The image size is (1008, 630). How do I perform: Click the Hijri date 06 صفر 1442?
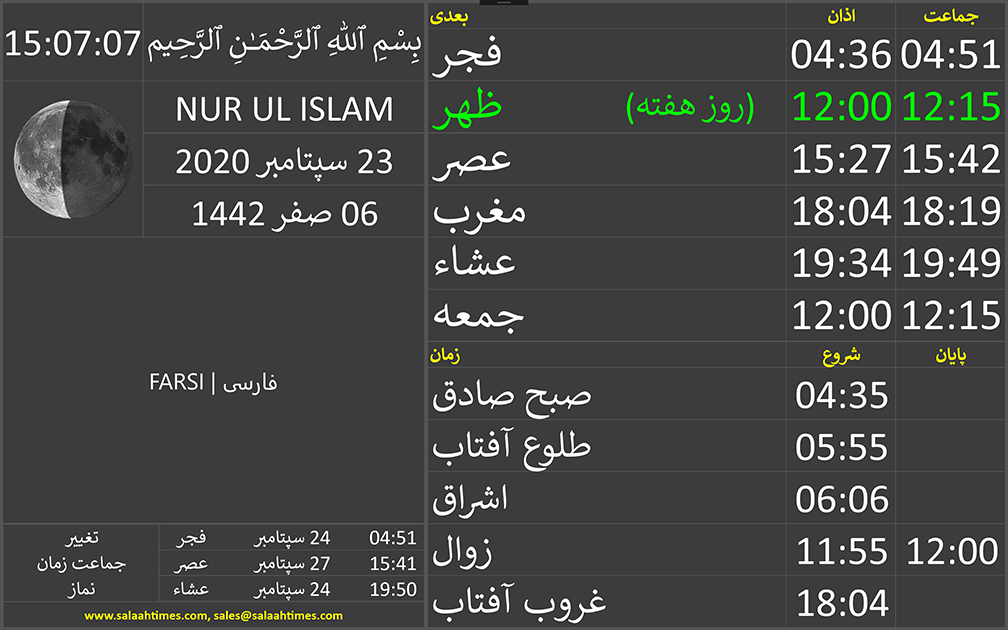click(285, 213)
